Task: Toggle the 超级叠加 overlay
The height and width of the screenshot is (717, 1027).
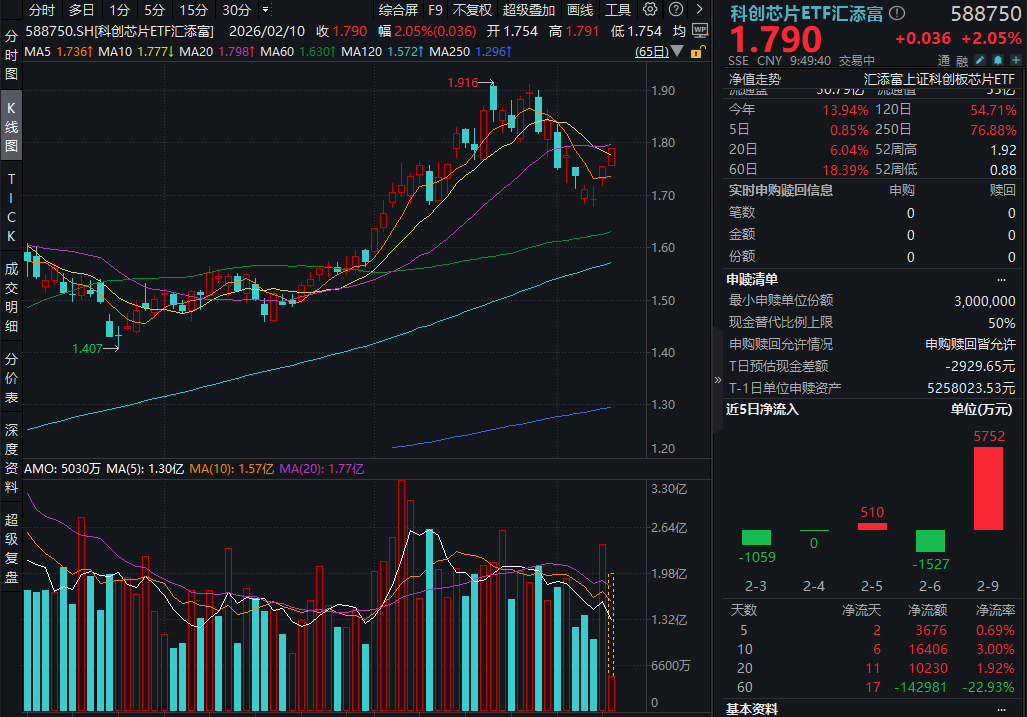Action: pos(529,11)
